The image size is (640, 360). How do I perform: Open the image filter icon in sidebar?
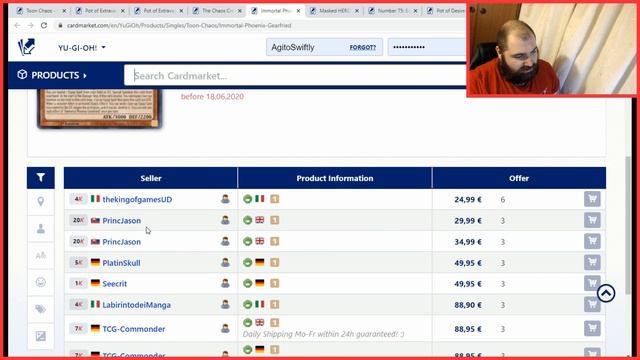pyautogui.click(x=40, y=336)
